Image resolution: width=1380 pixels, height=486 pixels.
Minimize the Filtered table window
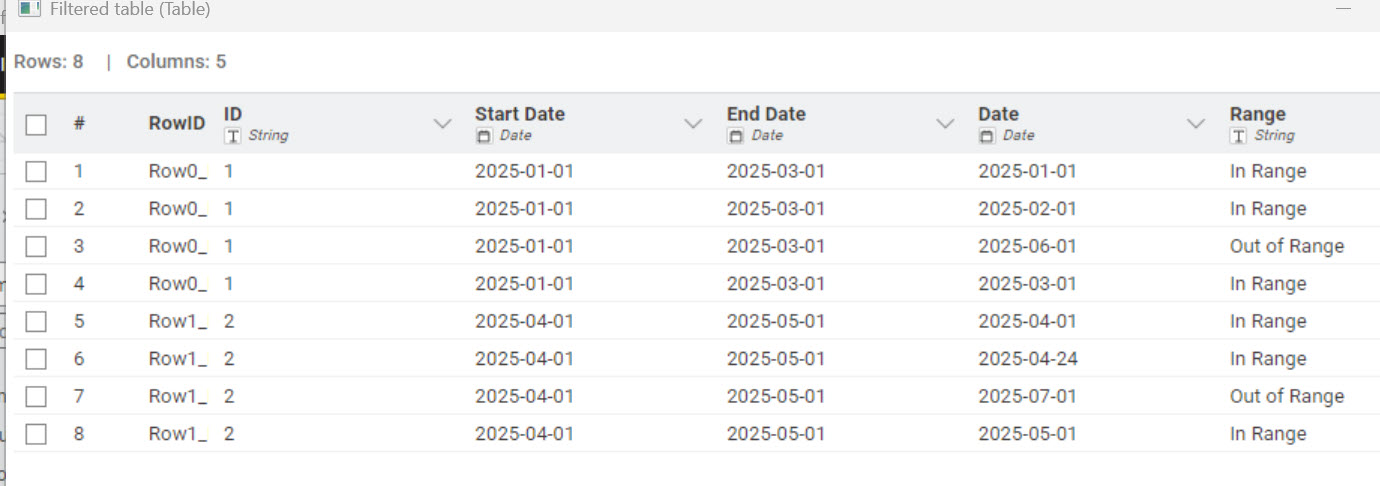pos(1343,8)
